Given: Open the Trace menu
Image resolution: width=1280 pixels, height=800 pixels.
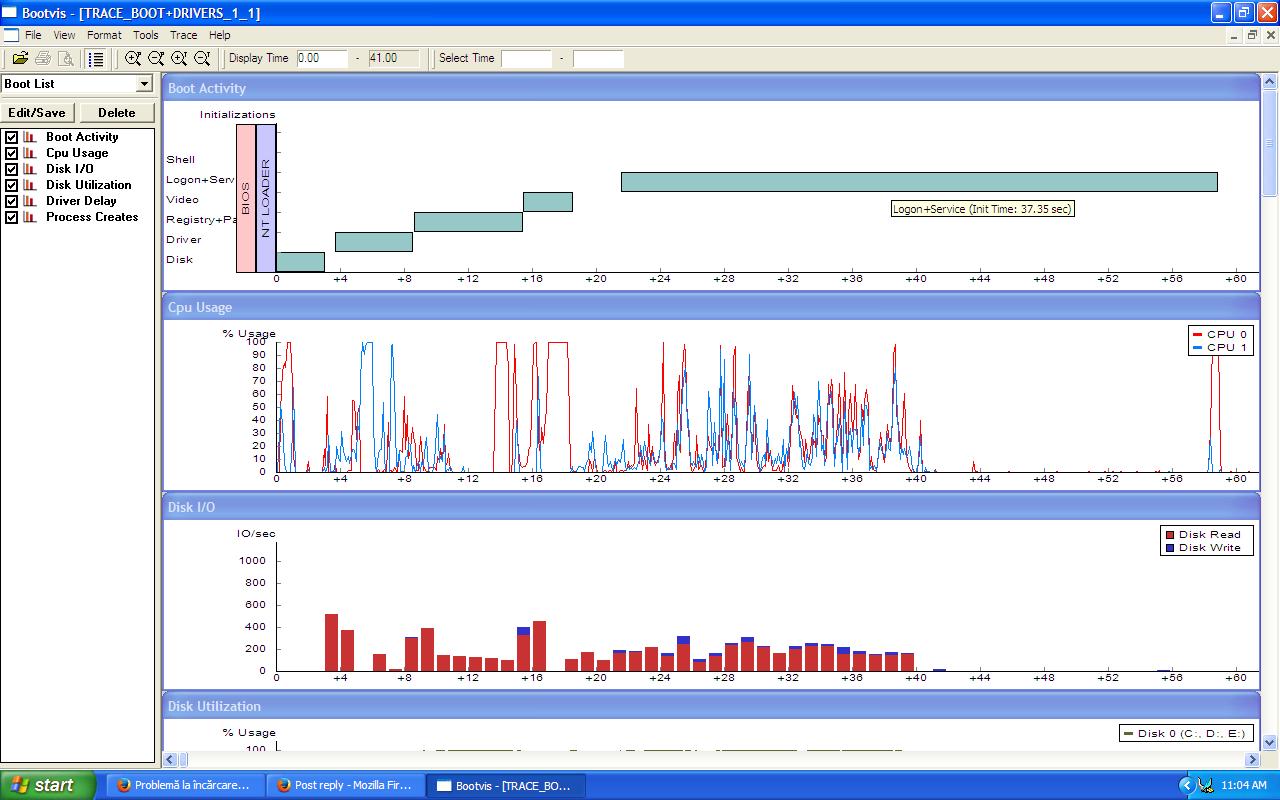Looking at the screenshot, I should point(183,35).
